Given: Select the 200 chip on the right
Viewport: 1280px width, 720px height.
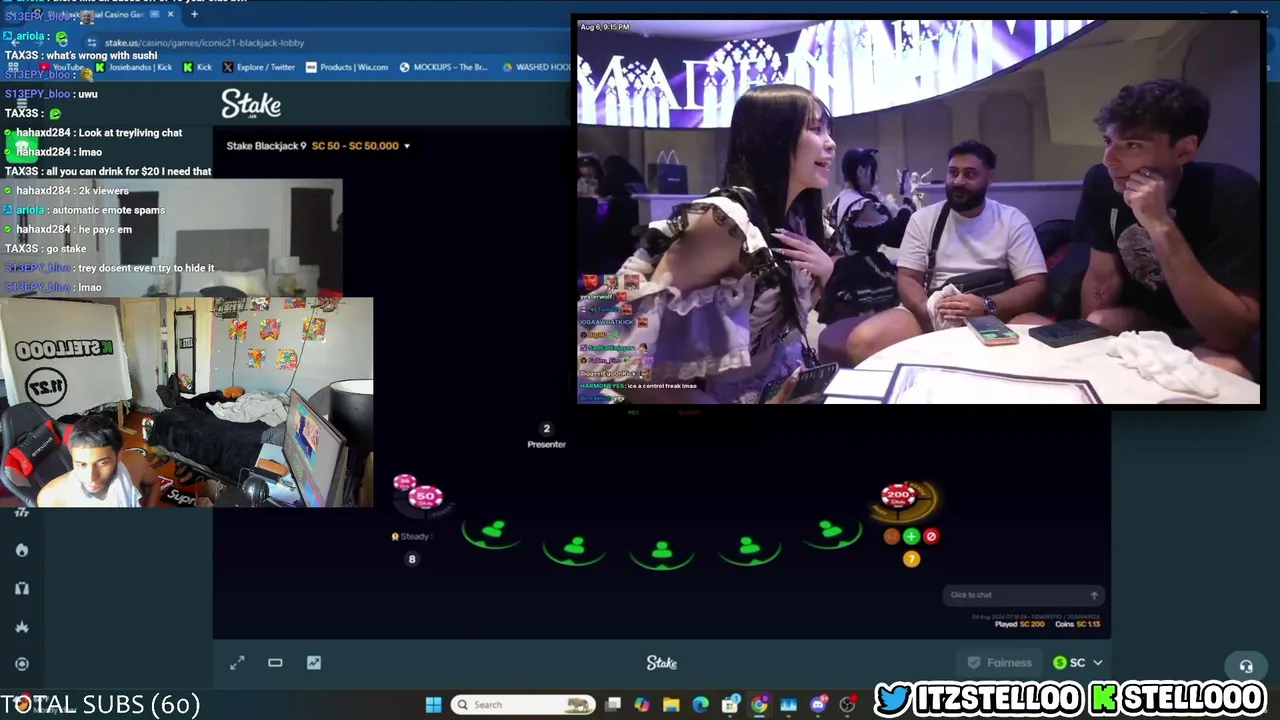Looking at the screenshot, I should 899,495.
